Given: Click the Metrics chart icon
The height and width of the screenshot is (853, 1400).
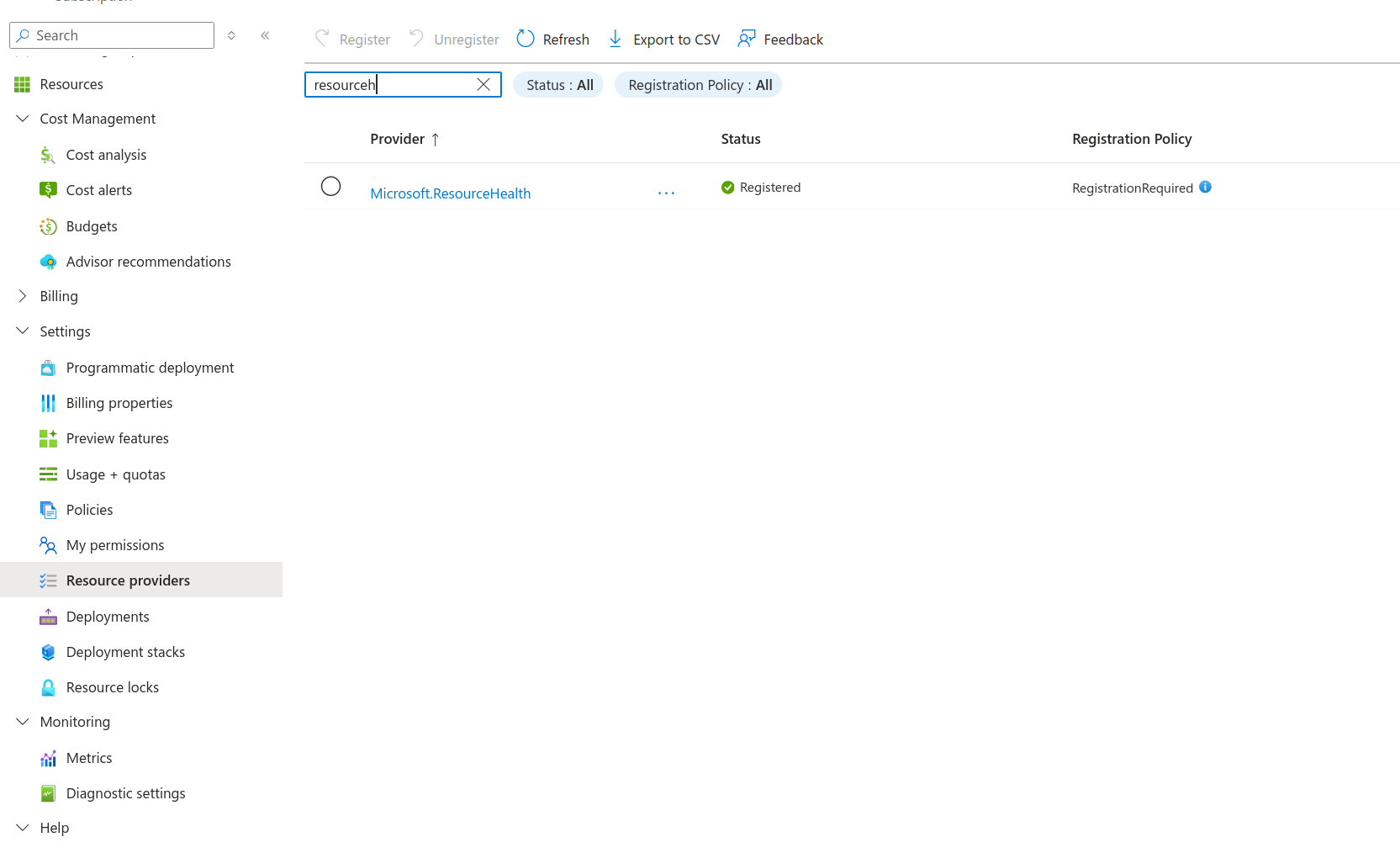Looking at the screenshot, I should [48, 758].
